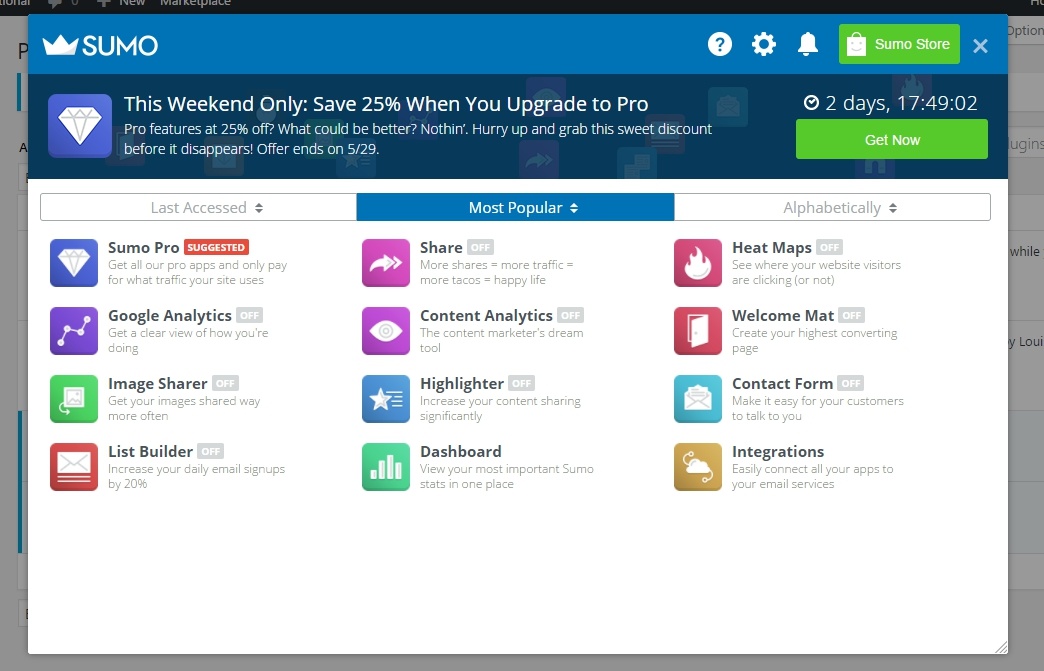Toggle the Image Sharer OFF badge
1044x671 pixels.
click(225, 383)
